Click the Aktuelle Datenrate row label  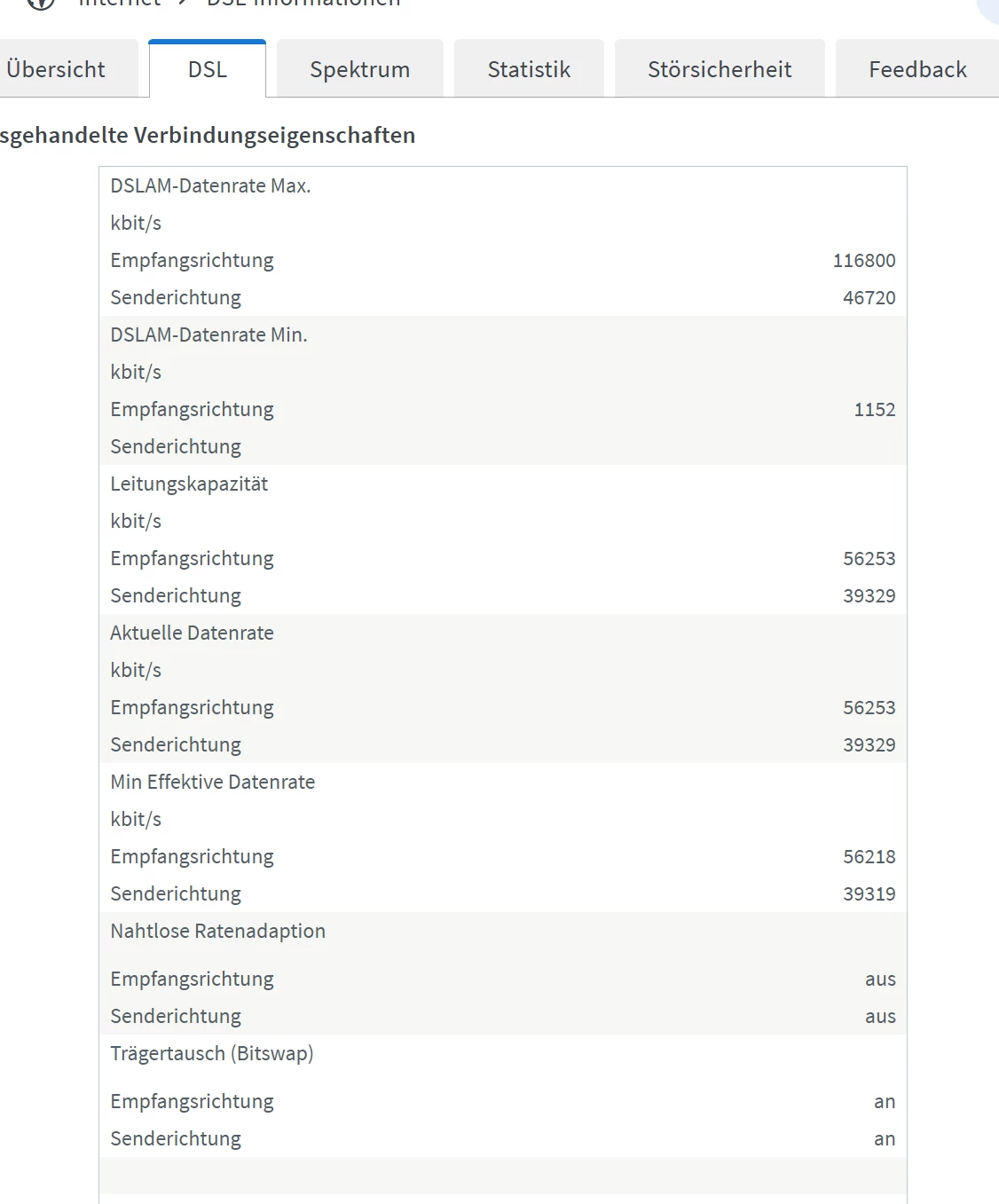[x=192, y=633]
